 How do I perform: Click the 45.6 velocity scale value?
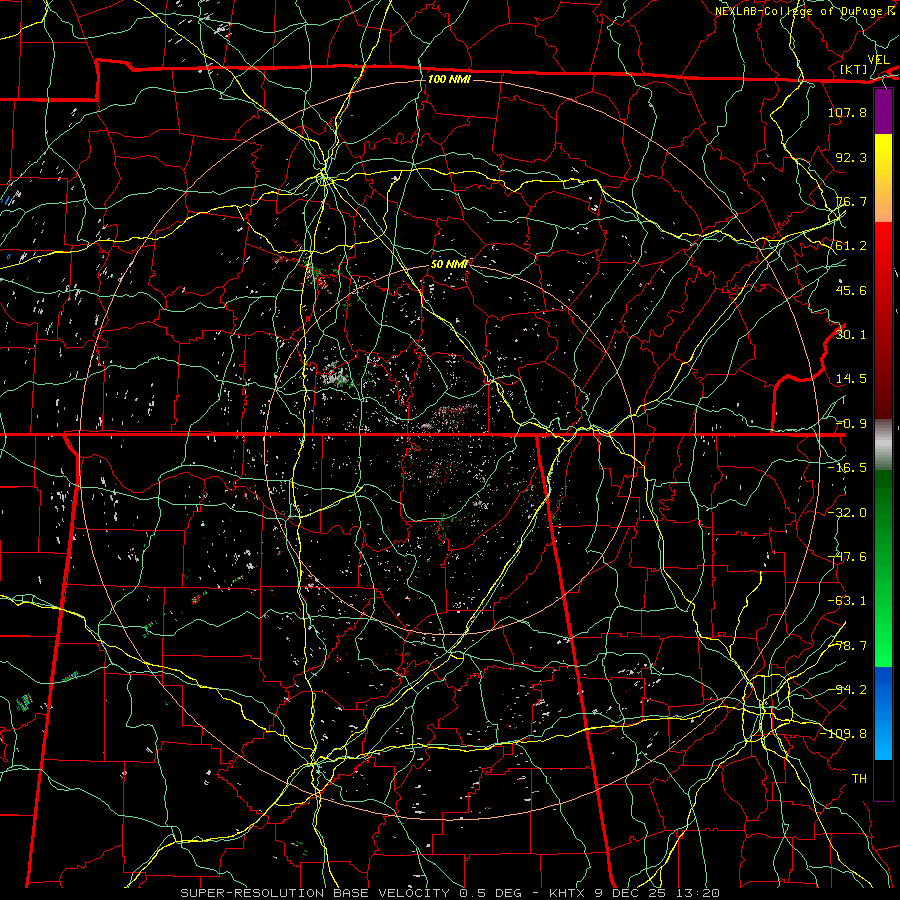click(x=851, y=290)
